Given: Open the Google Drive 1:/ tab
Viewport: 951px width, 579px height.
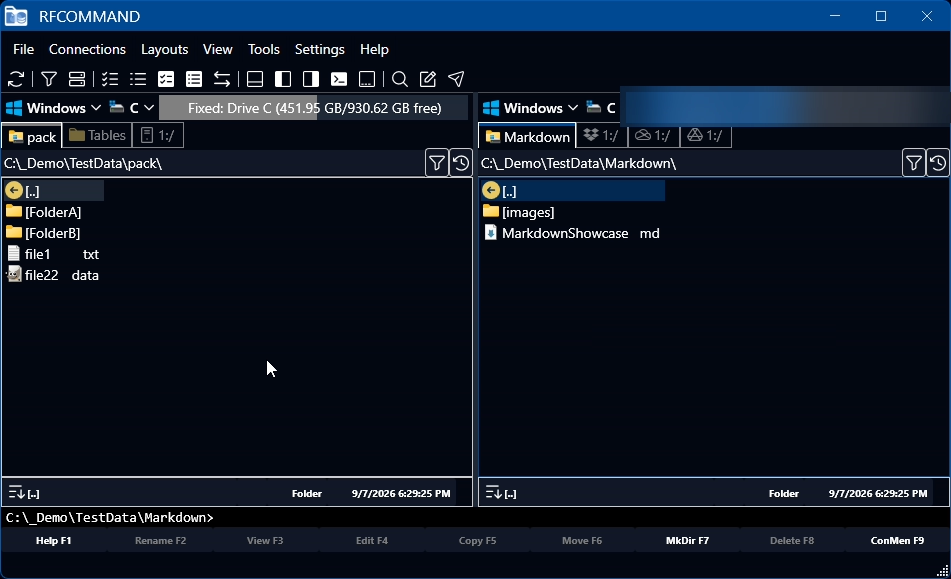Looking at the screenshot, I should (x=705, y=135).
